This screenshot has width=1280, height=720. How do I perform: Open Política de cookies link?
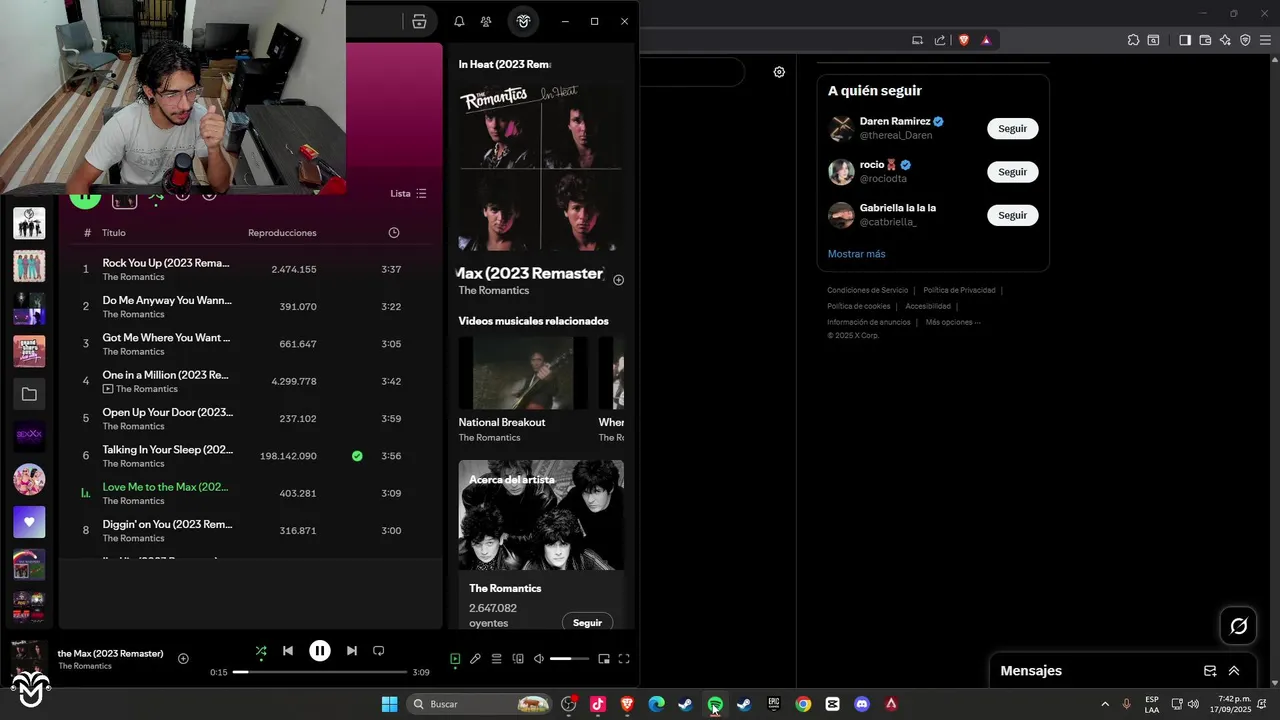858,306
